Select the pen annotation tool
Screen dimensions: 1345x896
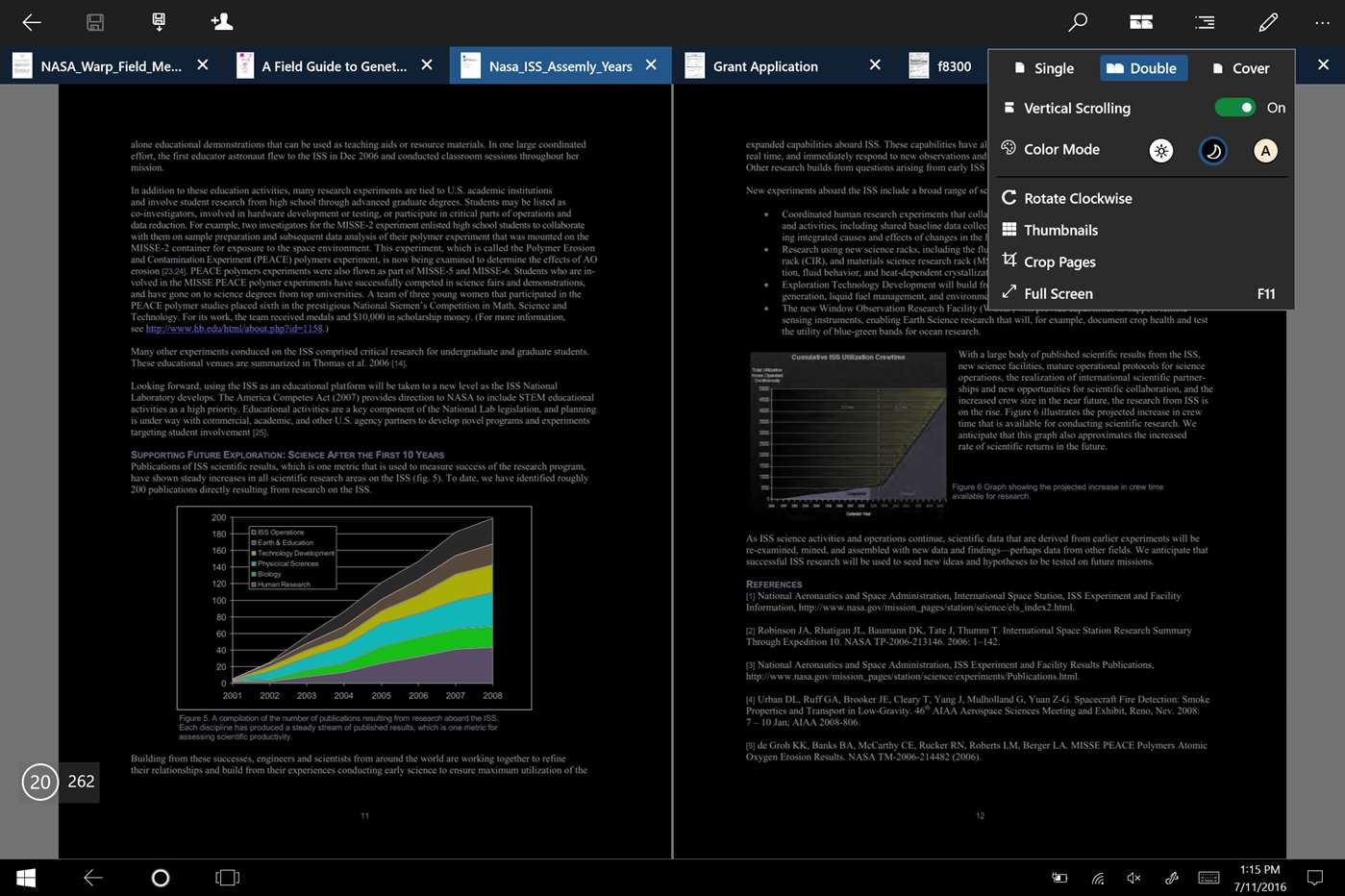click(x=1267, y=21)
